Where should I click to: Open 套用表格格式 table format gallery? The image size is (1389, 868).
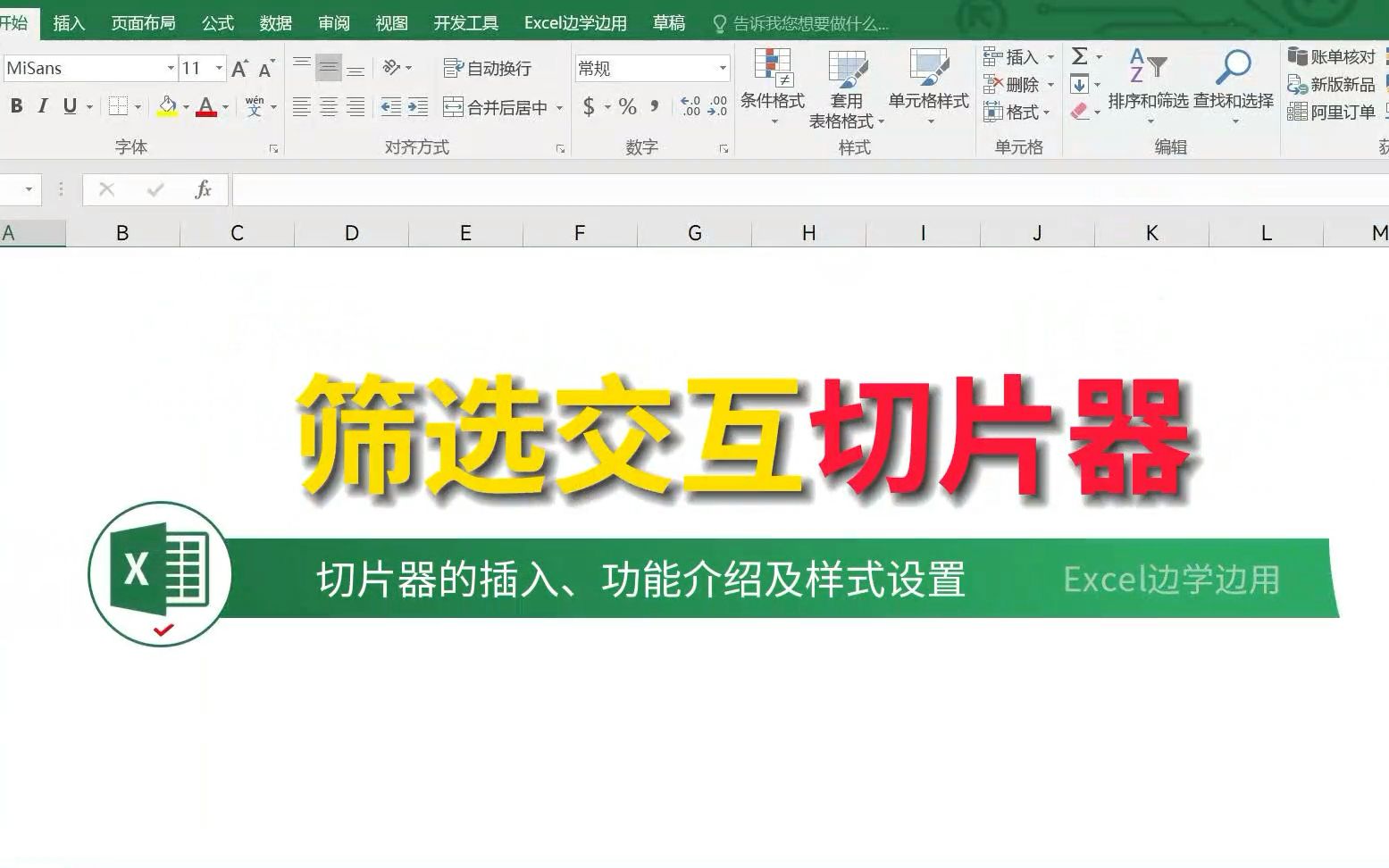click(846, 88)
